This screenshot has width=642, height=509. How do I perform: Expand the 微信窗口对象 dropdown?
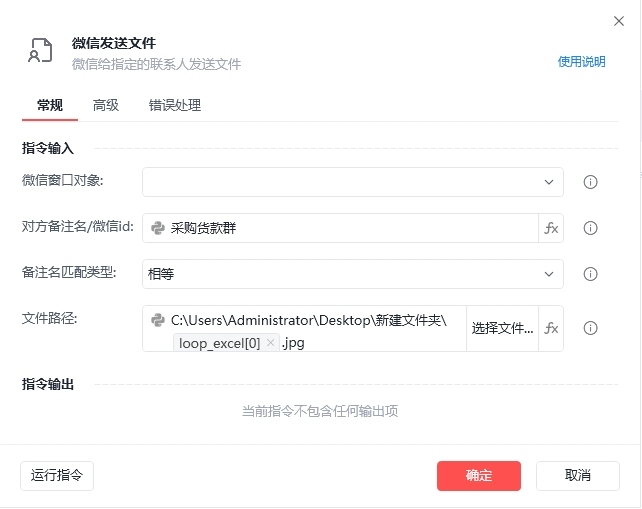(549, 182)
